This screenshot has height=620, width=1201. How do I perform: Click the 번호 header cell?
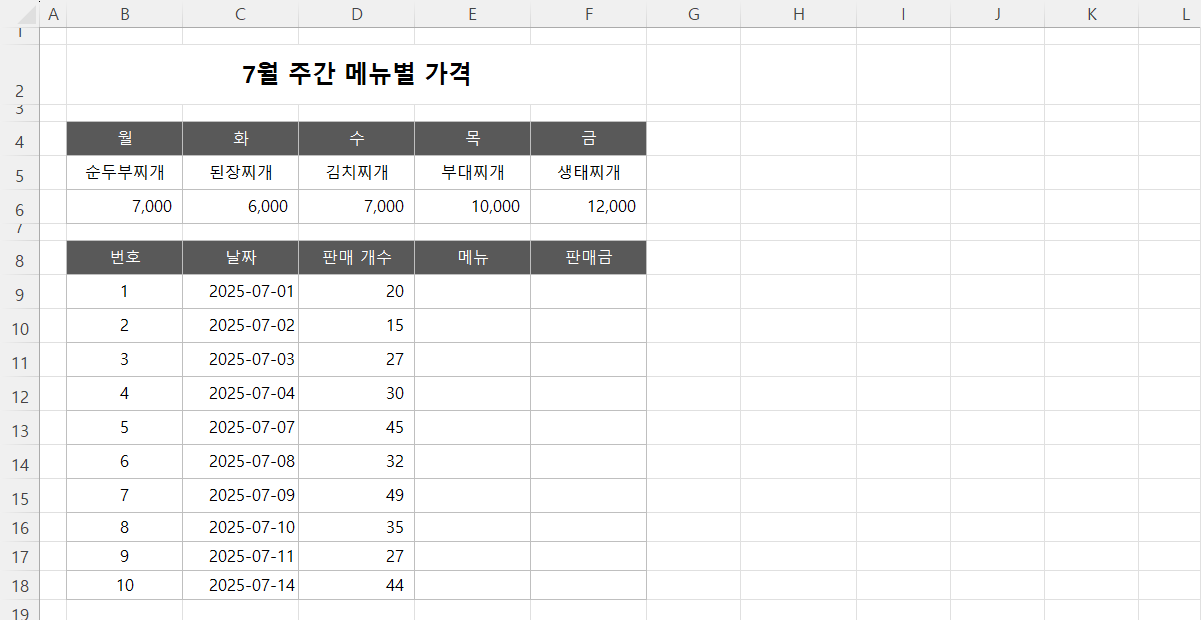pyautogui.click(x=124, y=258)
